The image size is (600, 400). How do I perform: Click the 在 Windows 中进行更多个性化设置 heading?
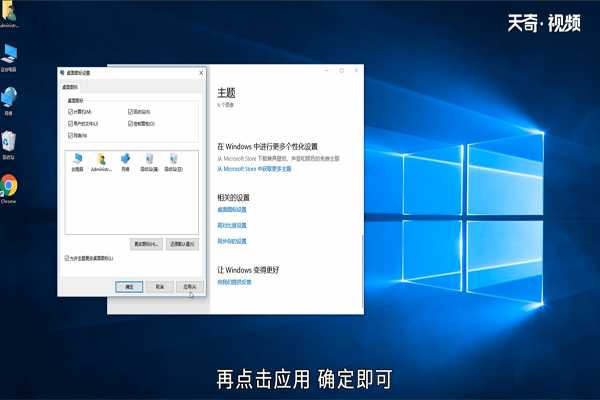click(x=267, y=147)
